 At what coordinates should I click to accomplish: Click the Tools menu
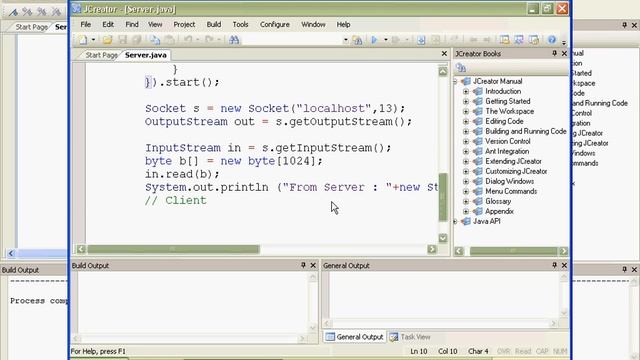click(x=240, y=24)
